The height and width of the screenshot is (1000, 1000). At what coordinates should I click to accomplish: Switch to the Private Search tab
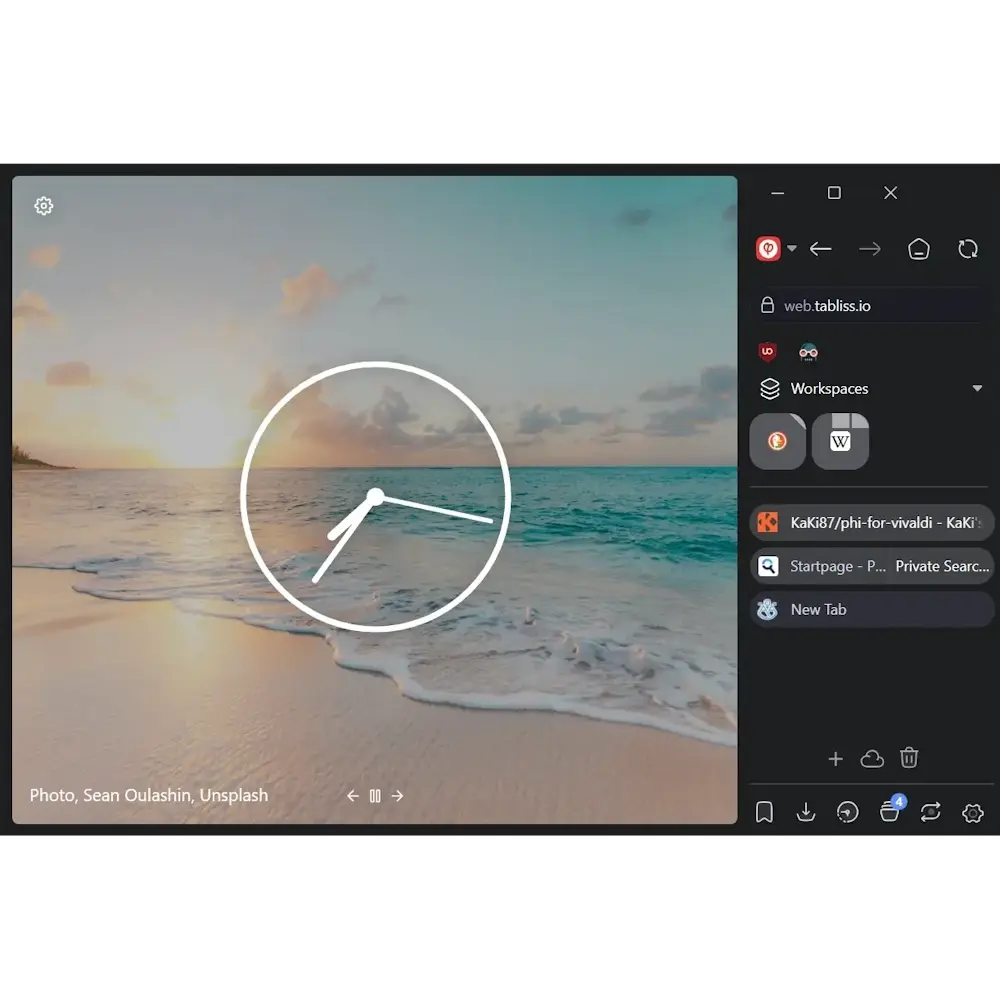point(941,566)
